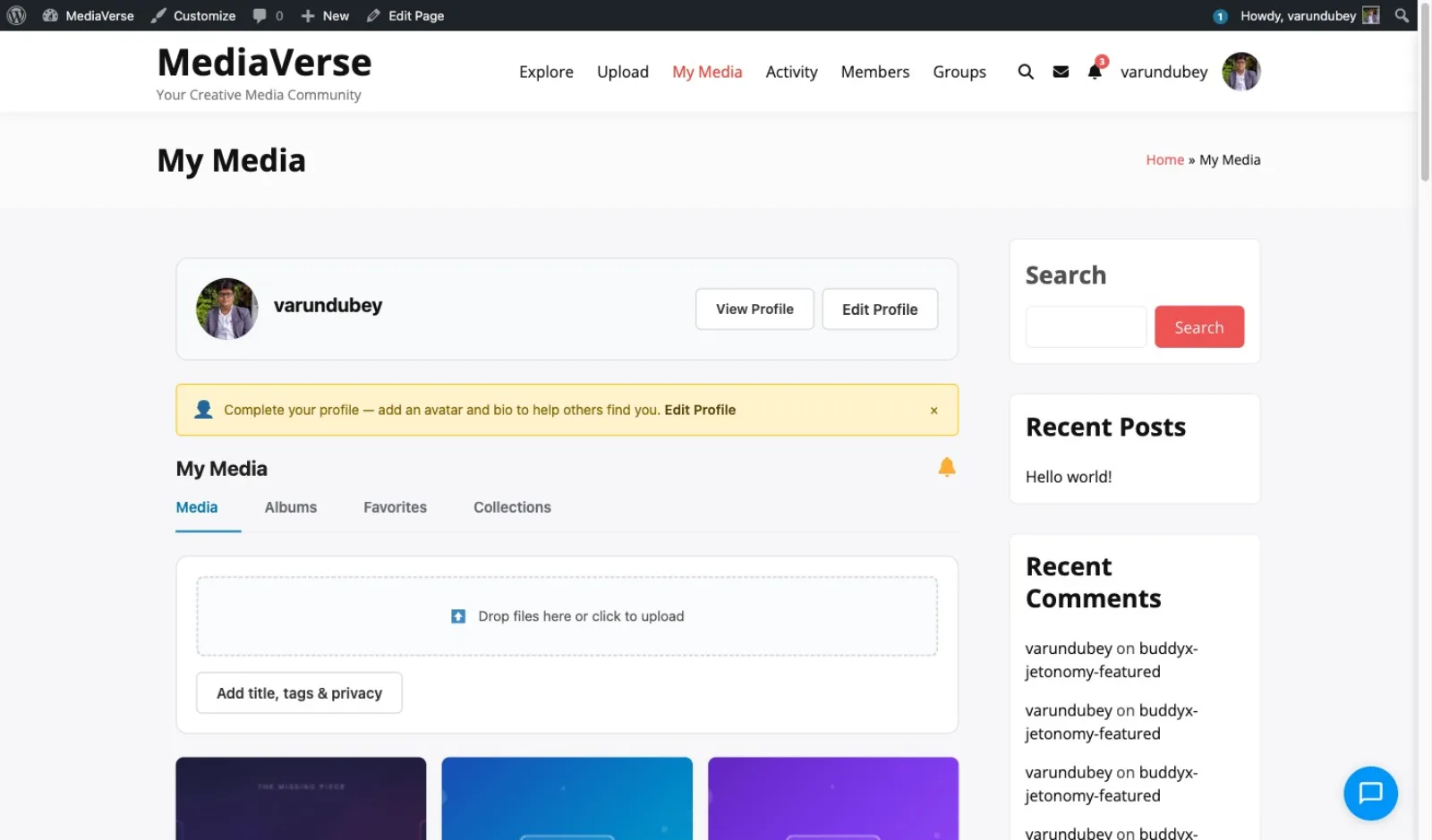1432x840 pixels.
Task: Click the sidebar search input field
Action: click(1086, 327)
